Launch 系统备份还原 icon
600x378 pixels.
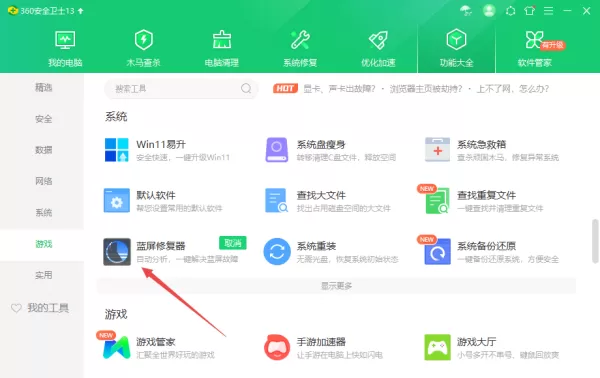click(x=437, y=252)
